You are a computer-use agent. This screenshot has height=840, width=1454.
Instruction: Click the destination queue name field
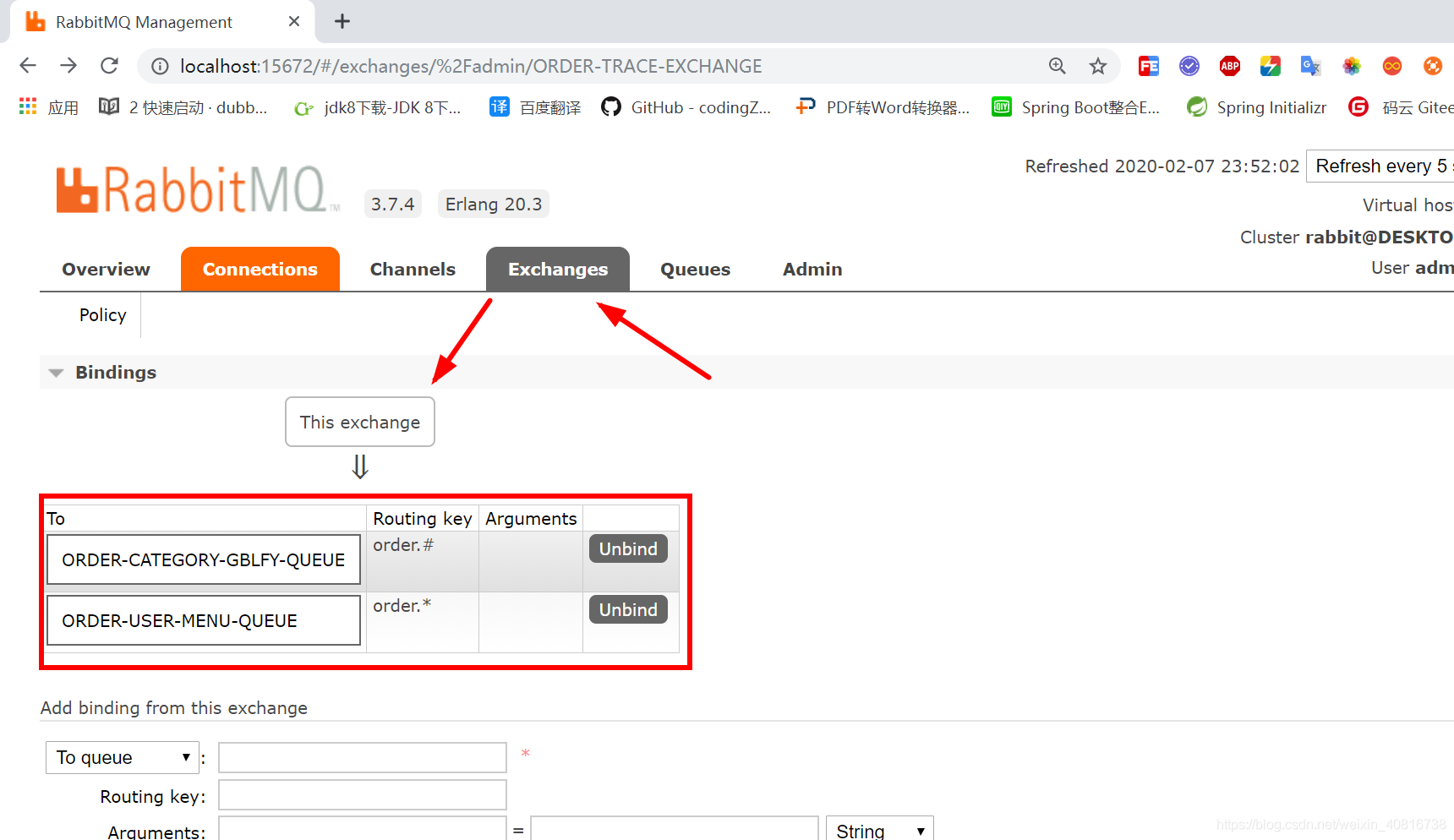coord(363,757)
